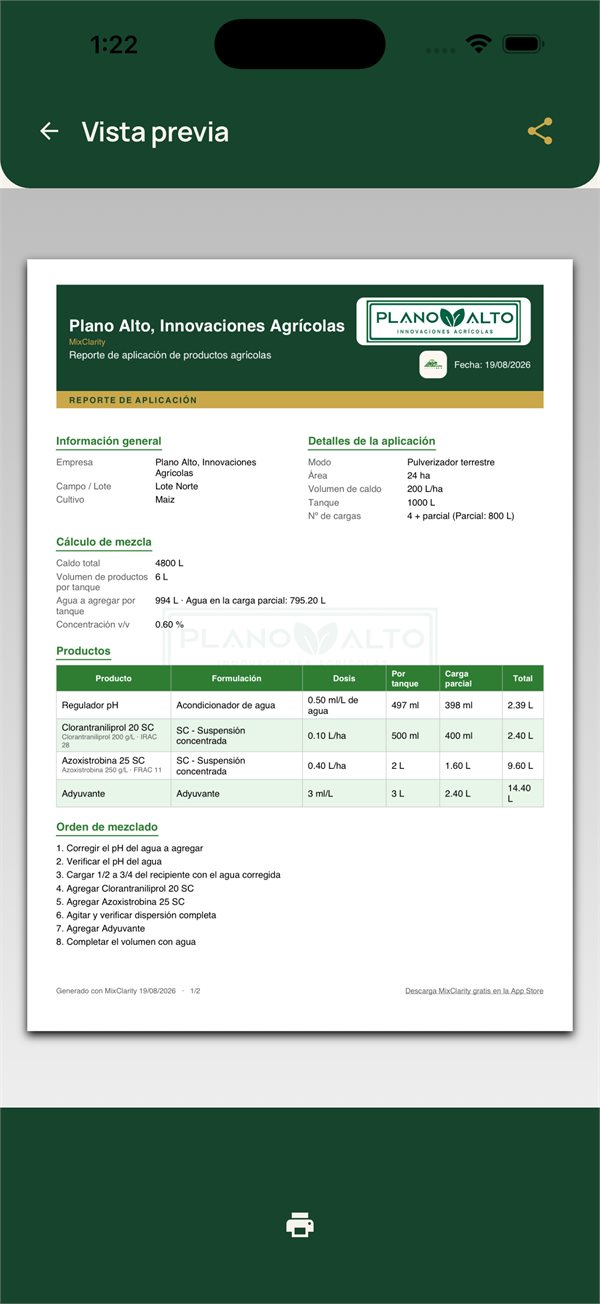
Task: Tap the Wi-Fi status icon
Action: (x=479, y=45)
